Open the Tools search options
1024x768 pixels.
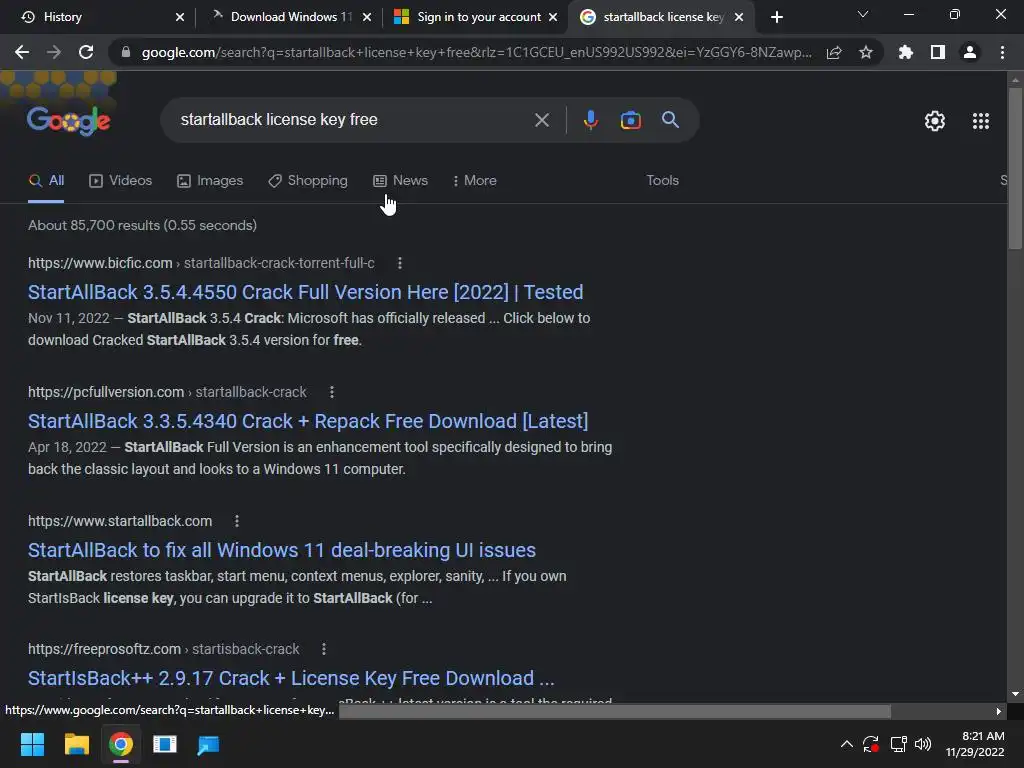[x=662, y=181]
